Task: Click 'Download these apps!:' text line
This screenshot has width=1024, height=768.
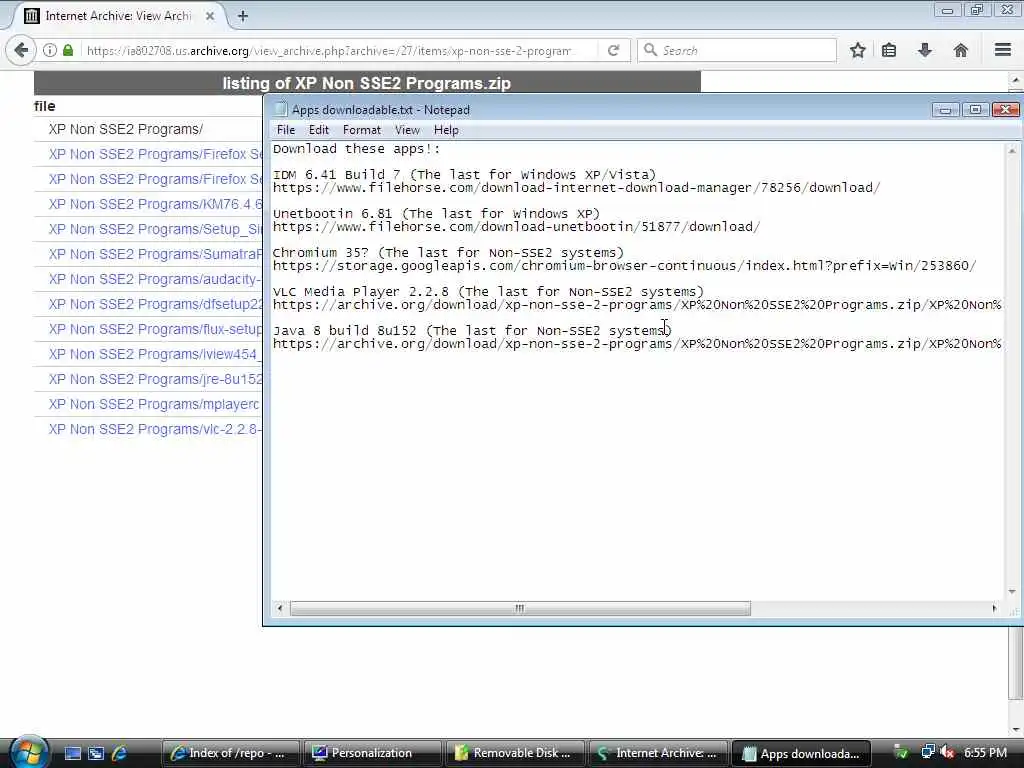Action: pyautogui.click(x=357, y=149)
